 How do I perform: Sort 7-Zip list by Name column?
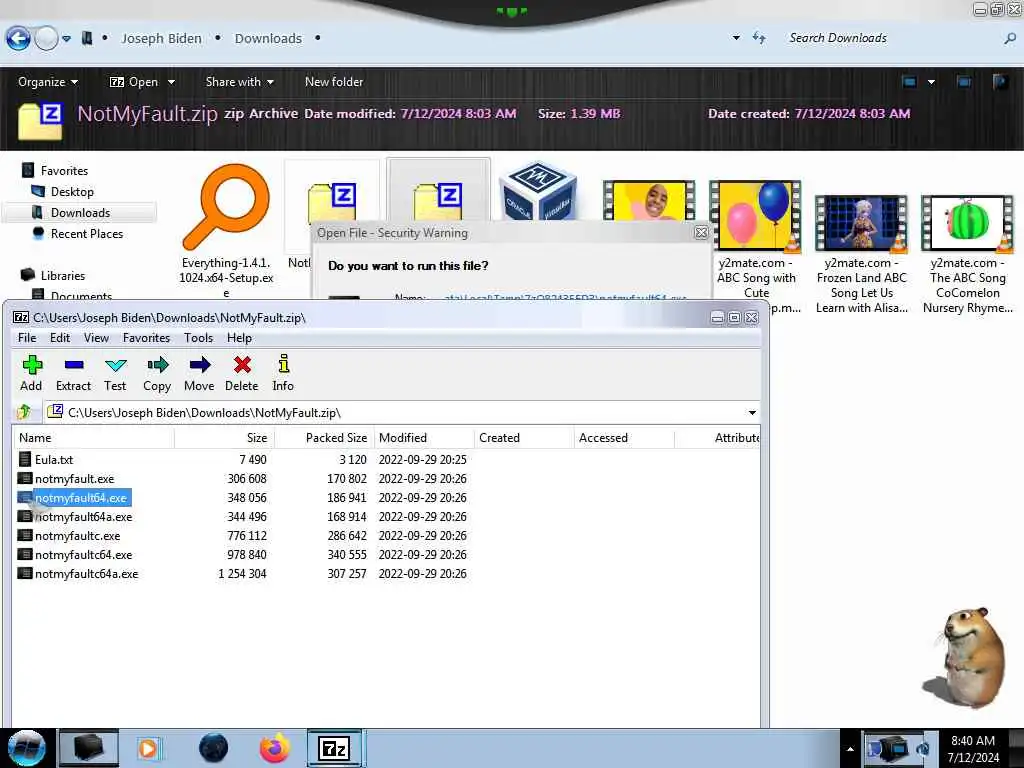(93, 438)
